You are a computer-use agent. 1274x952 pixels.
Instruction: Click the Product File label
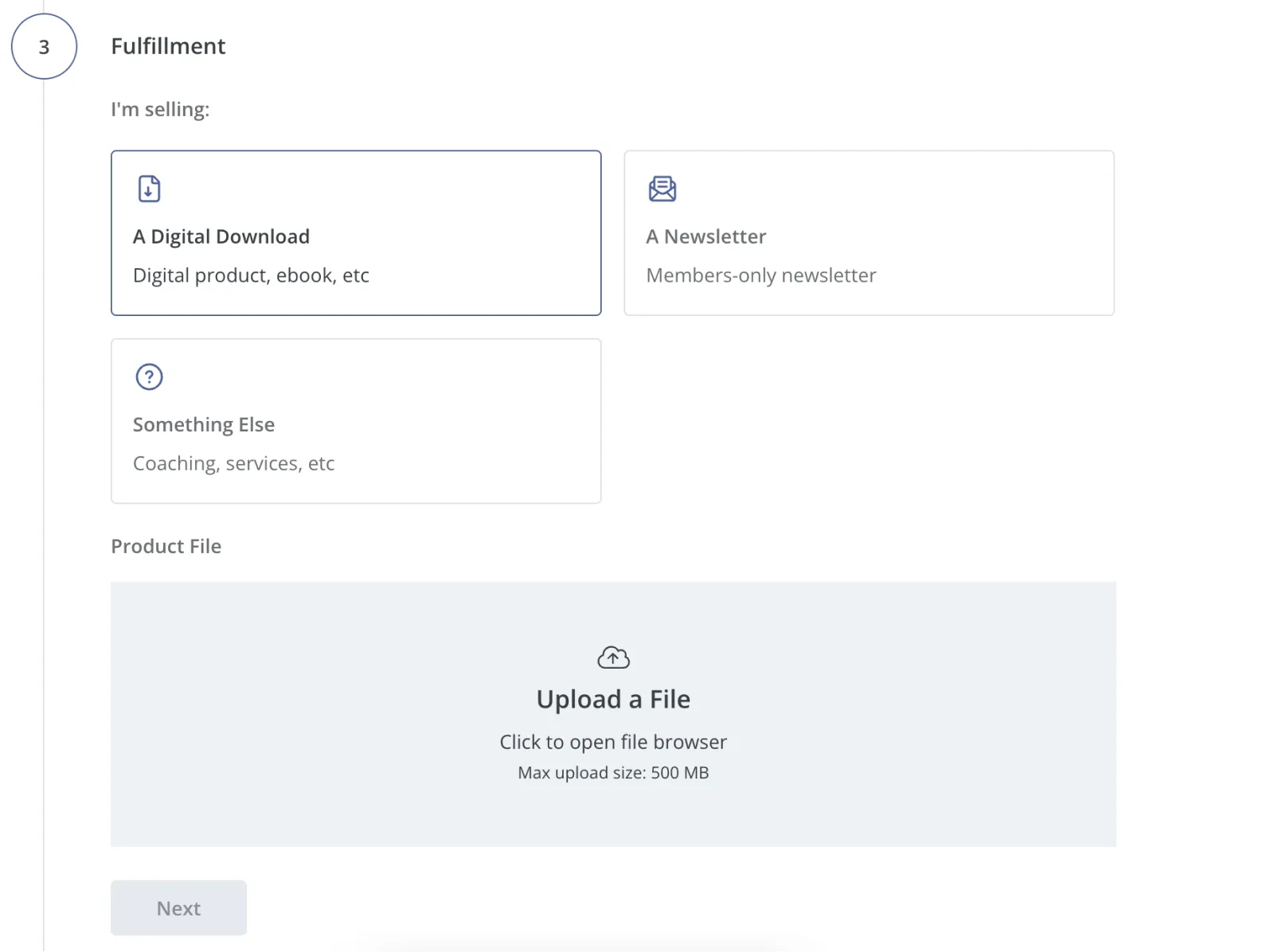(x=166, y=546)
